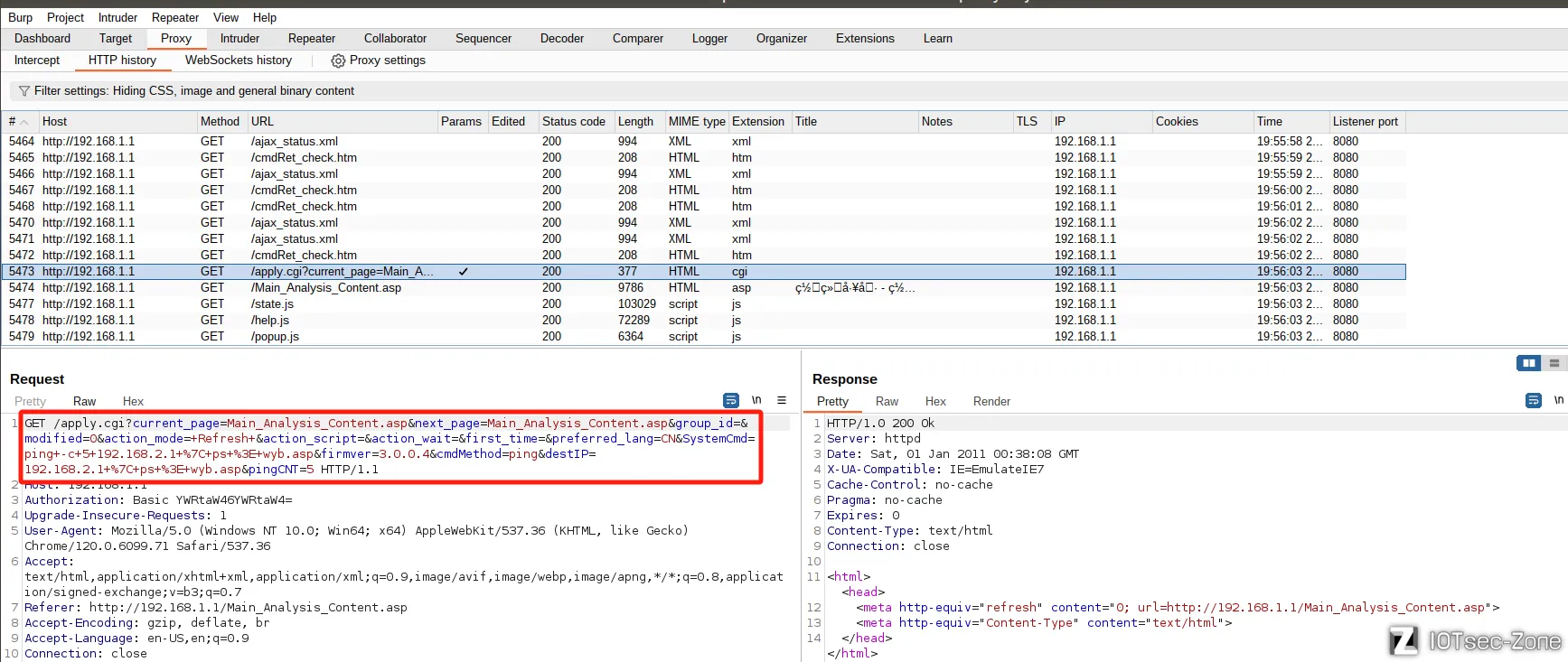Select the Pretty tab in Request panel
Viewport: 1568px width, 662px height.
tap(30, 401)
